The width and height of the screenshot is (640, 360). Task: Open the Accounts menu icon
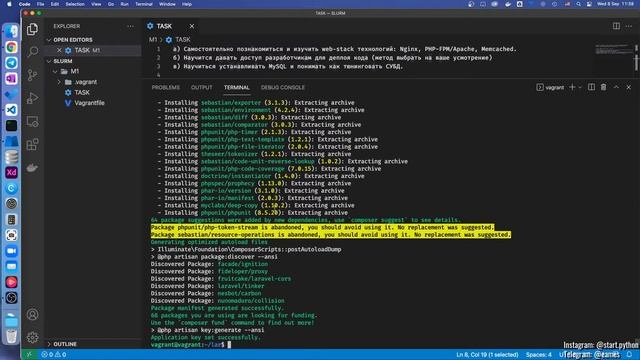coord(32,314)
